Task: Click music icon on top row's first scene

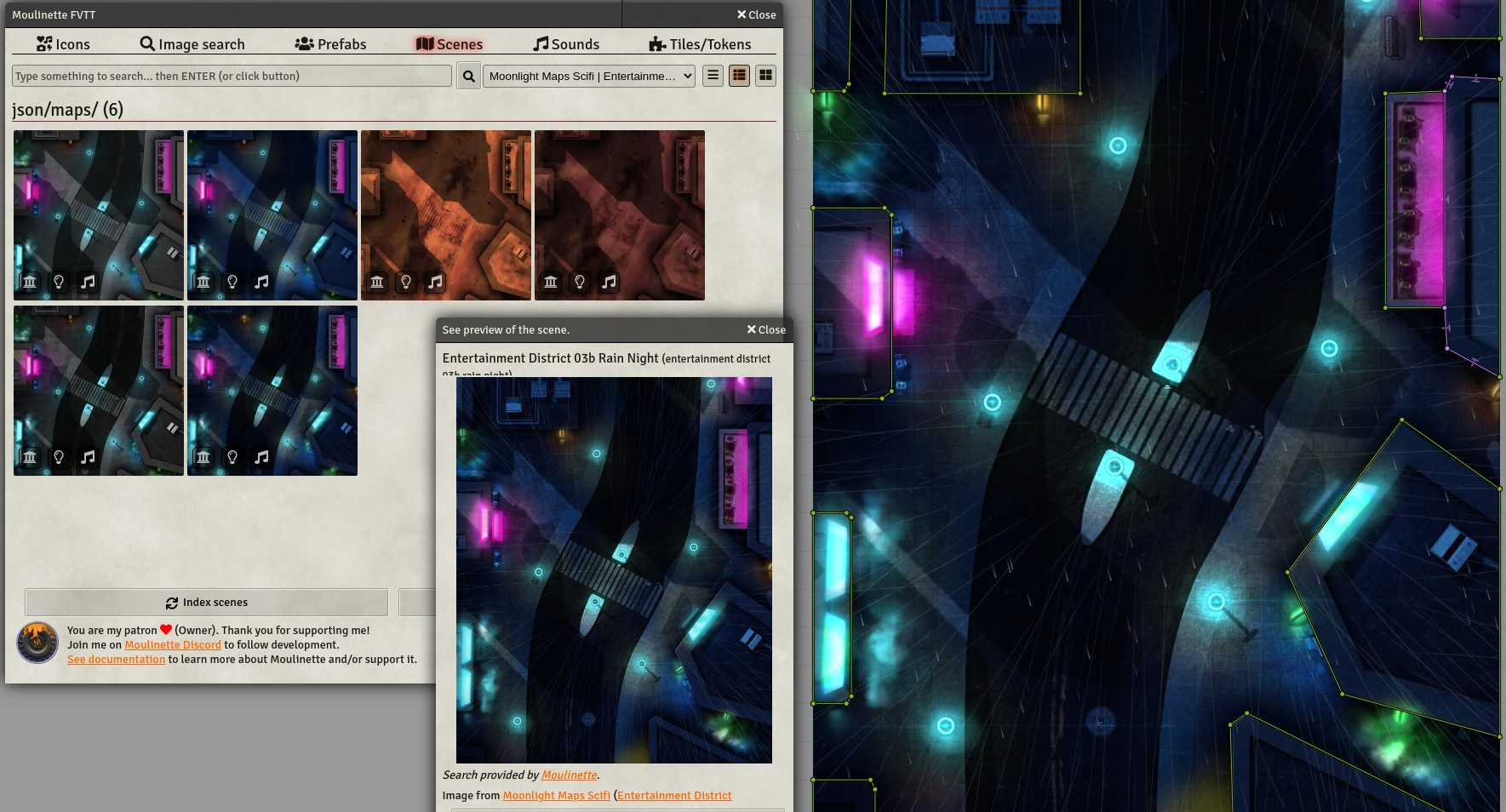Action: tap(88, 282)
